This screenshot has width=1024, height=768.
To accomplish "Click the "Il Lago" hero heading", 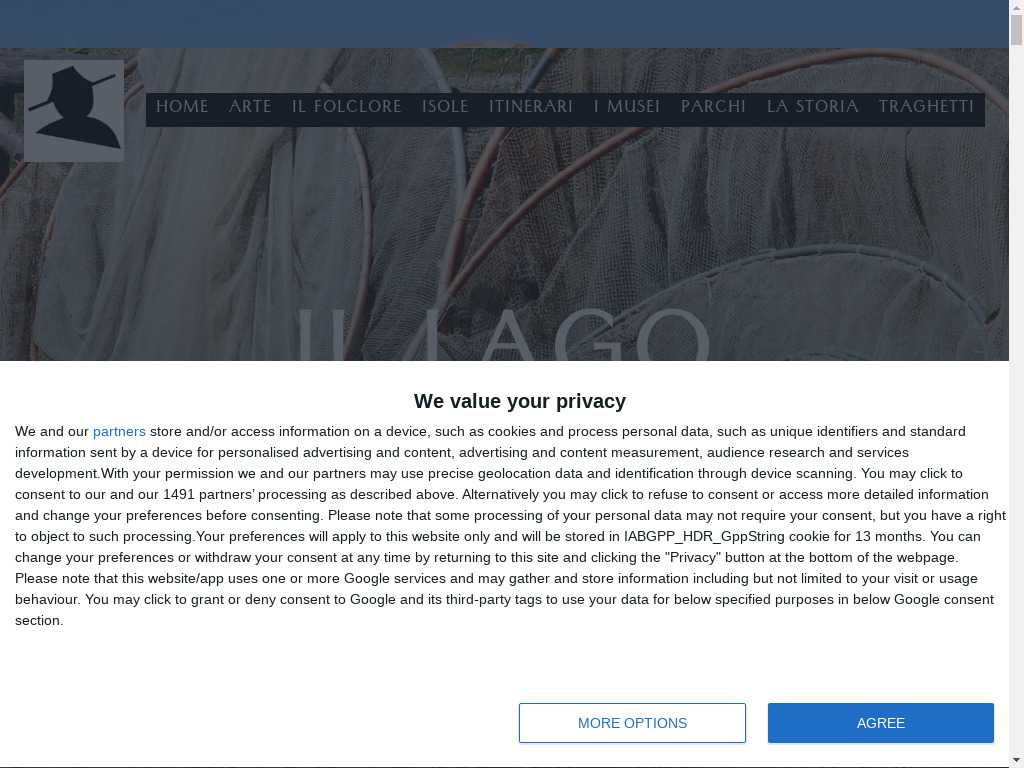I will tap(503, 337).
